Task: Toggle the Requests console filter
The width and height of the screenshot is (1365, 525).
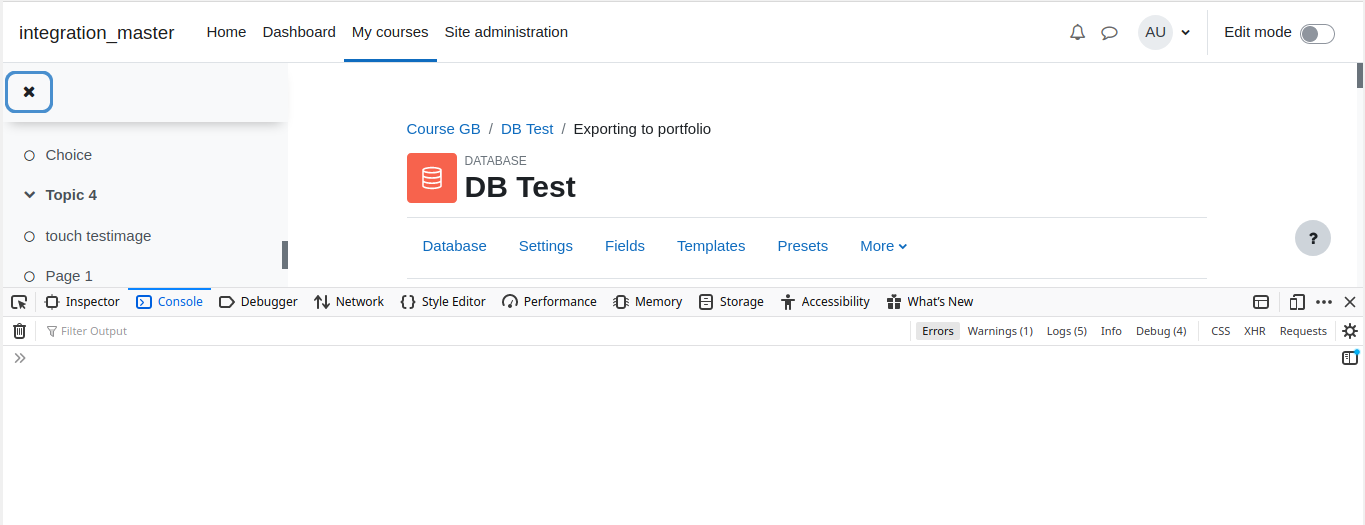Action: click(1303, 331)
